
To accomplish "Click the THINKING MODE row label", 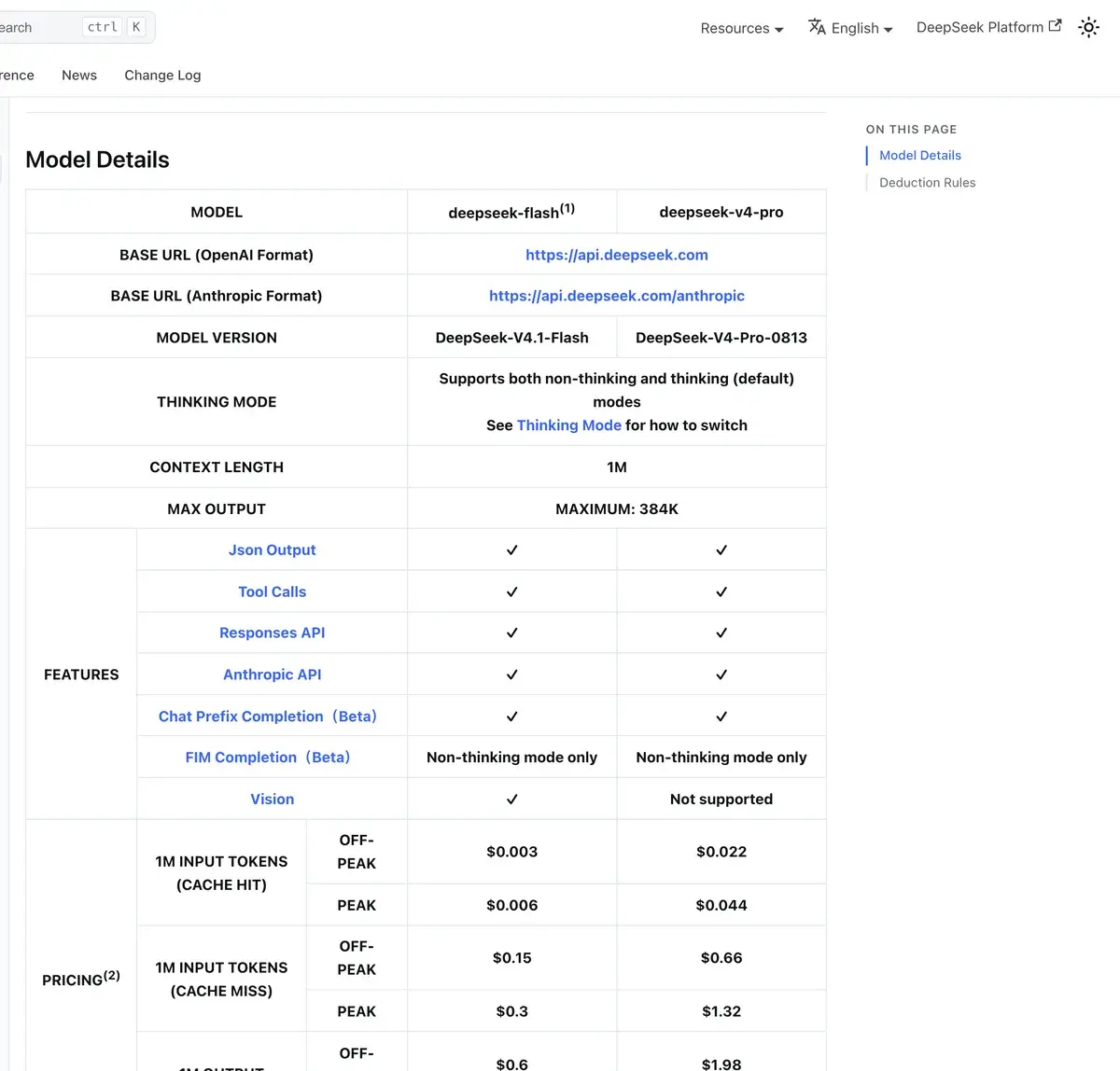I will point(217,402).
